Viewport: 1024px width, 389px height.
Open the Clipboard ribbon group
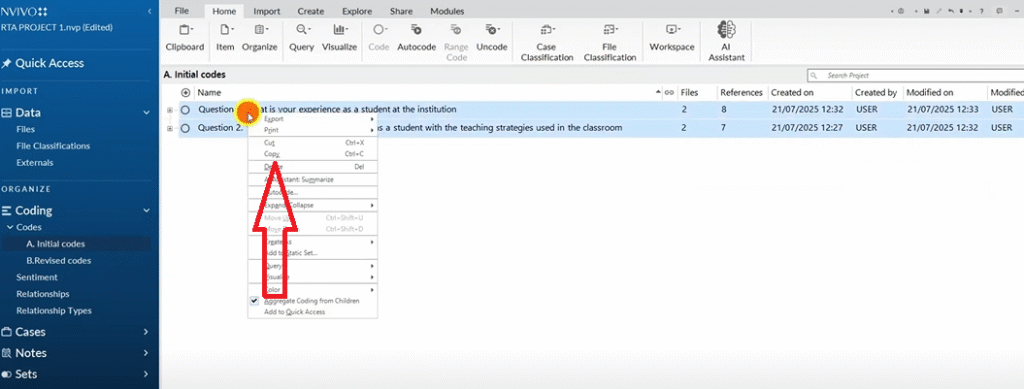click(185, 39)
